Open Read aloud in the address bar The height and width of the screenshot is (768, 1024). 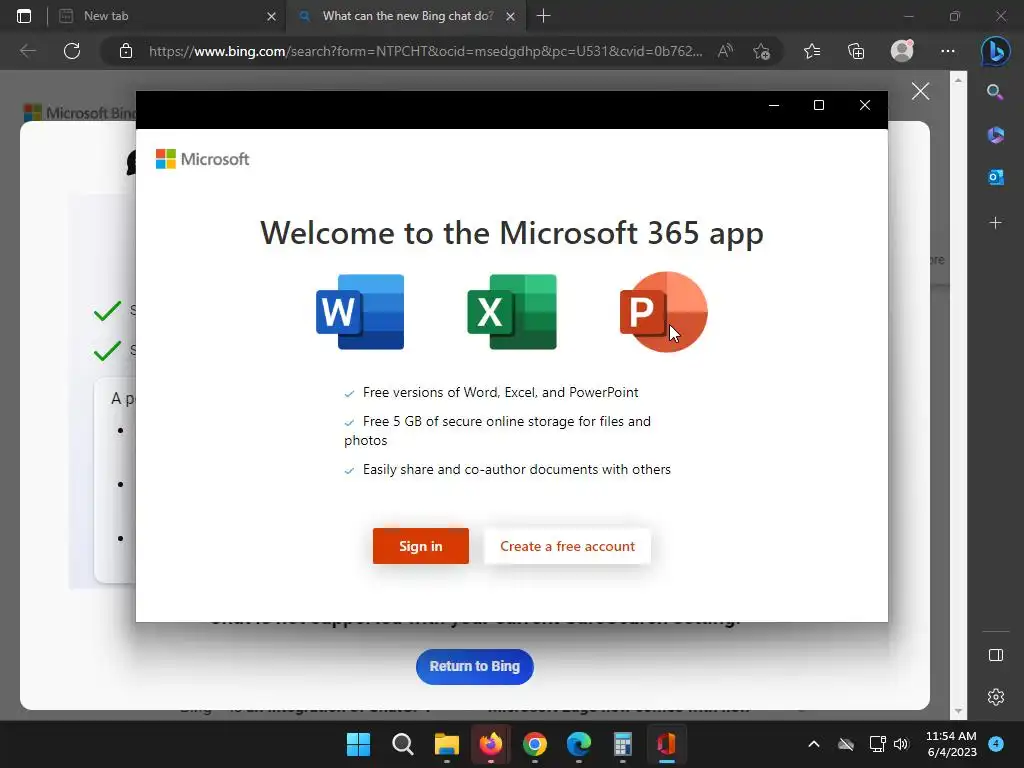pyautogui.click(x=725, y=51)
